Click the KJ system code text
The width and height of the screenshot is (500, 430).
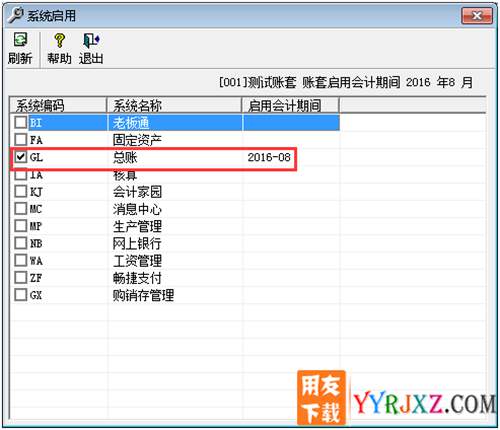pyautogui.click(x=36, y=192)
